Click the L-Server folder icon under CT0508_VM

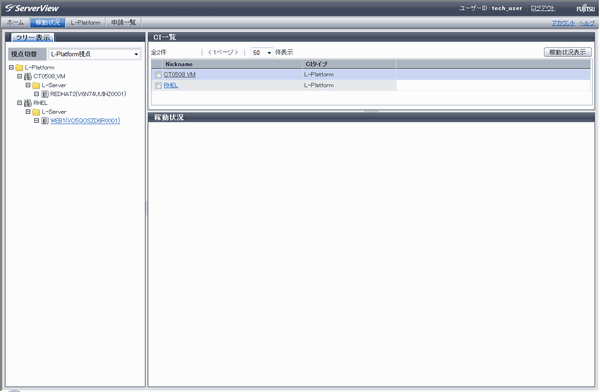pos(36,85)
